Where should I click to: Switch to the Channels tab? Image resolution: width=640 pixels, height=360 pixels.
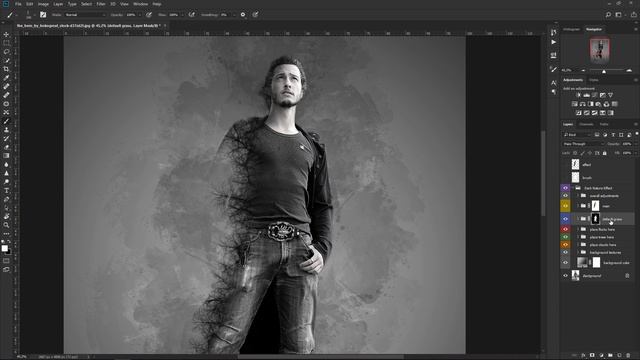click(586, 124)
